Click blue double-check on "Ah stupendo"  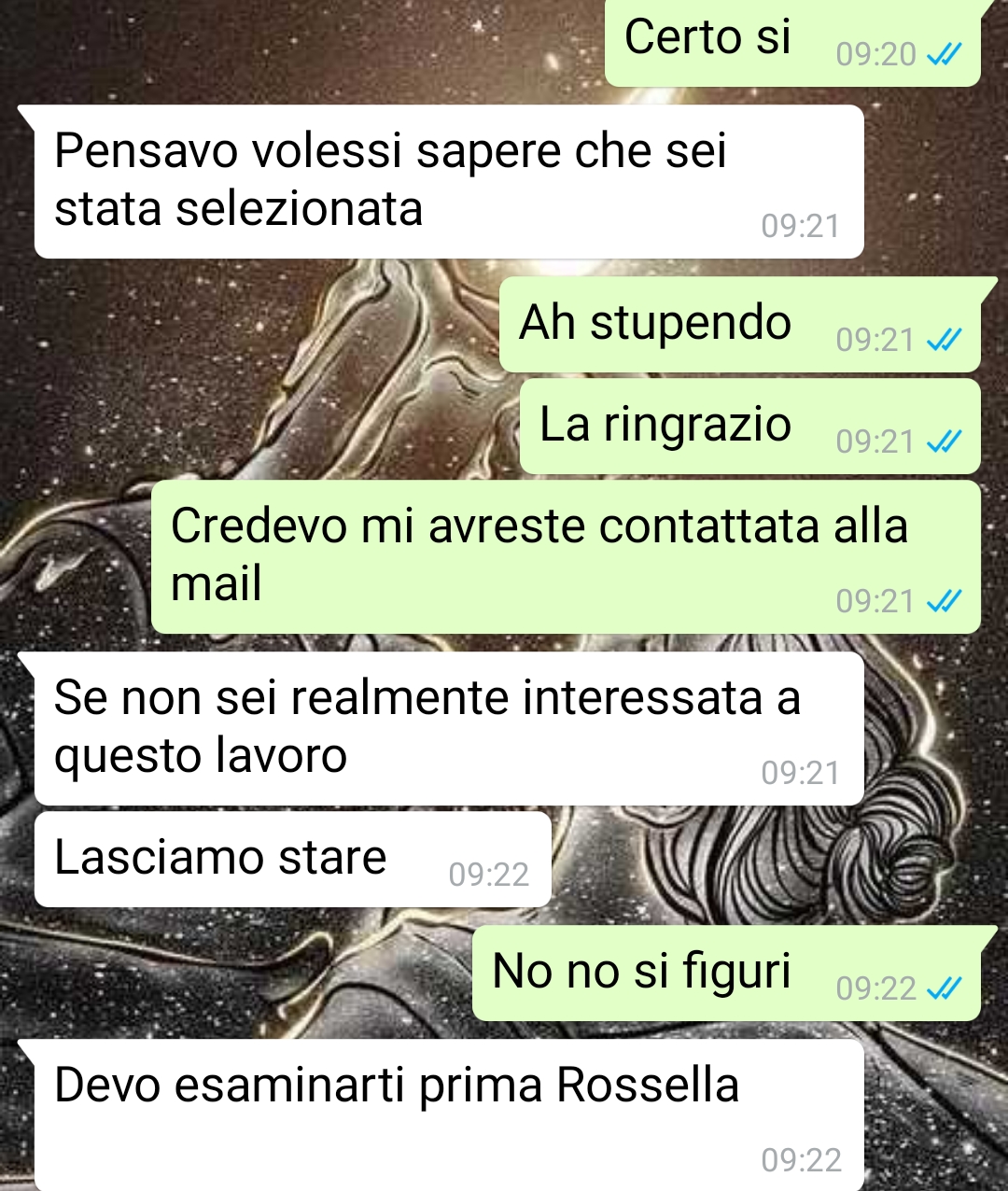click(x=944, y=340)
